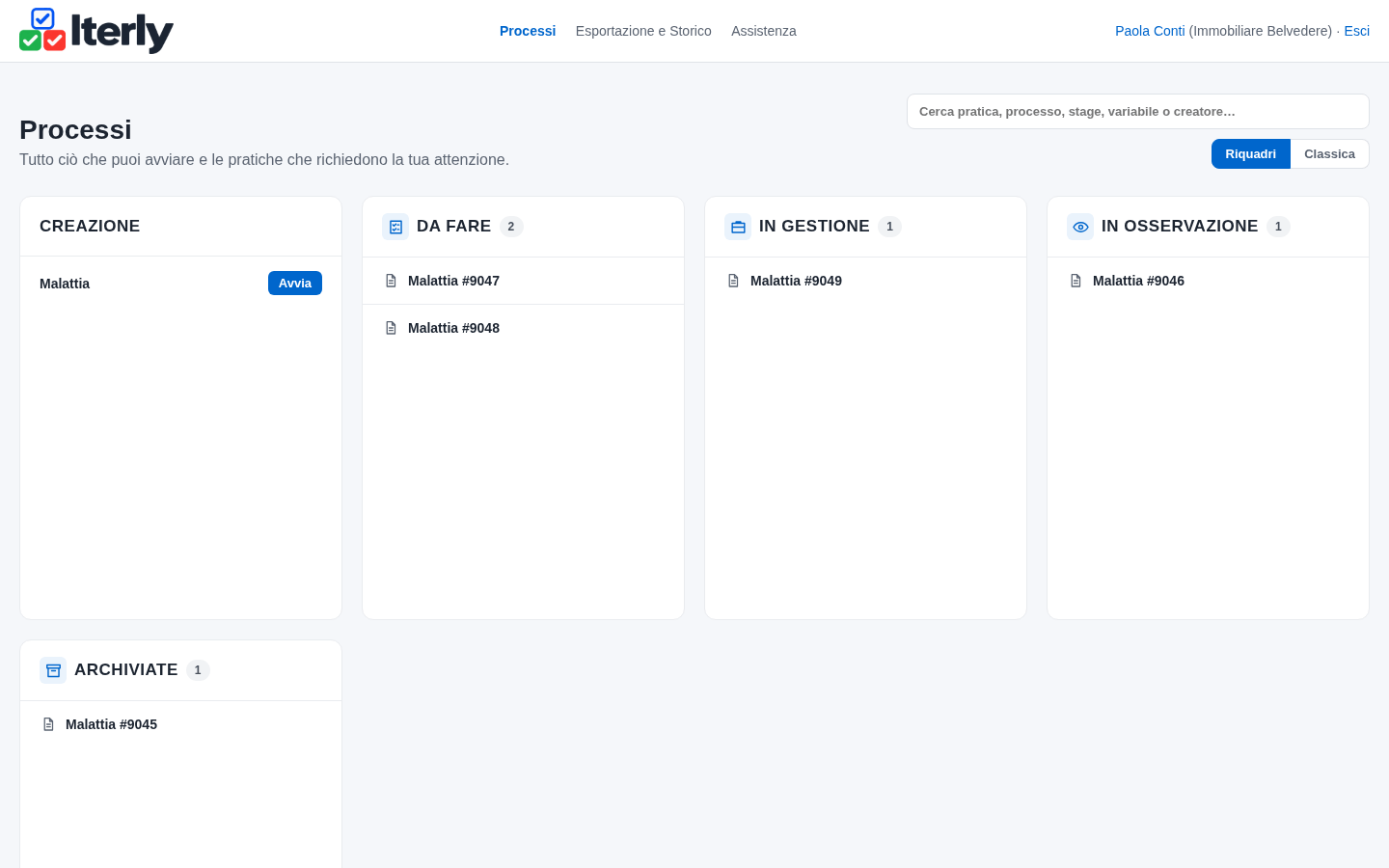
Task: Click the In Osservazione eye icon
Action: pyautogui.click(x=1080, y=227)
